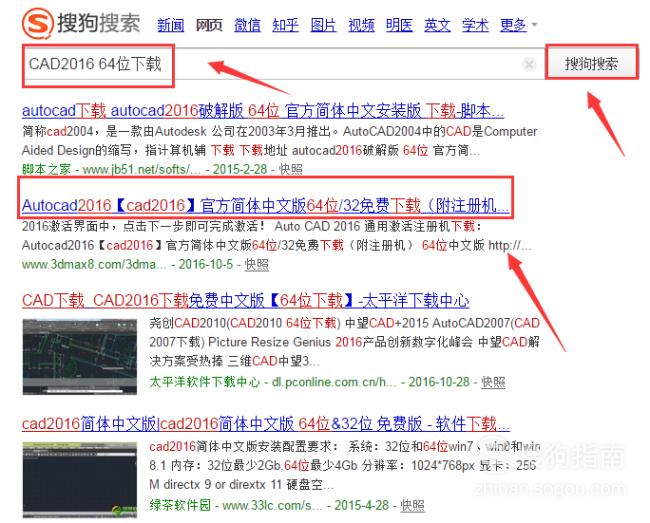
Task: Click the 脚本之家 www.jb51.net source text
Action: 111,169
